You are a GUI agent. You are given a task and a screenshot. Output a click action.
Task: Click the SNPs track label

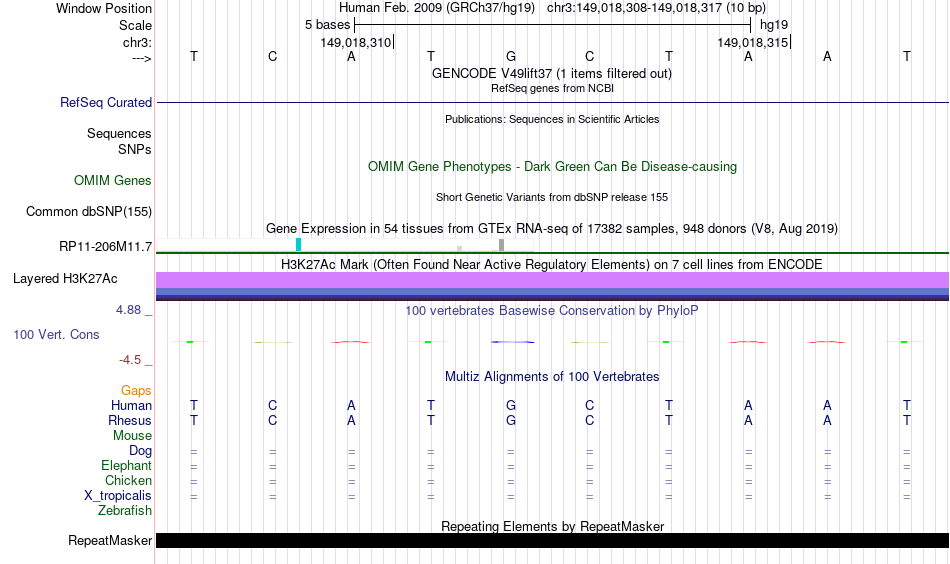[135, 149]
